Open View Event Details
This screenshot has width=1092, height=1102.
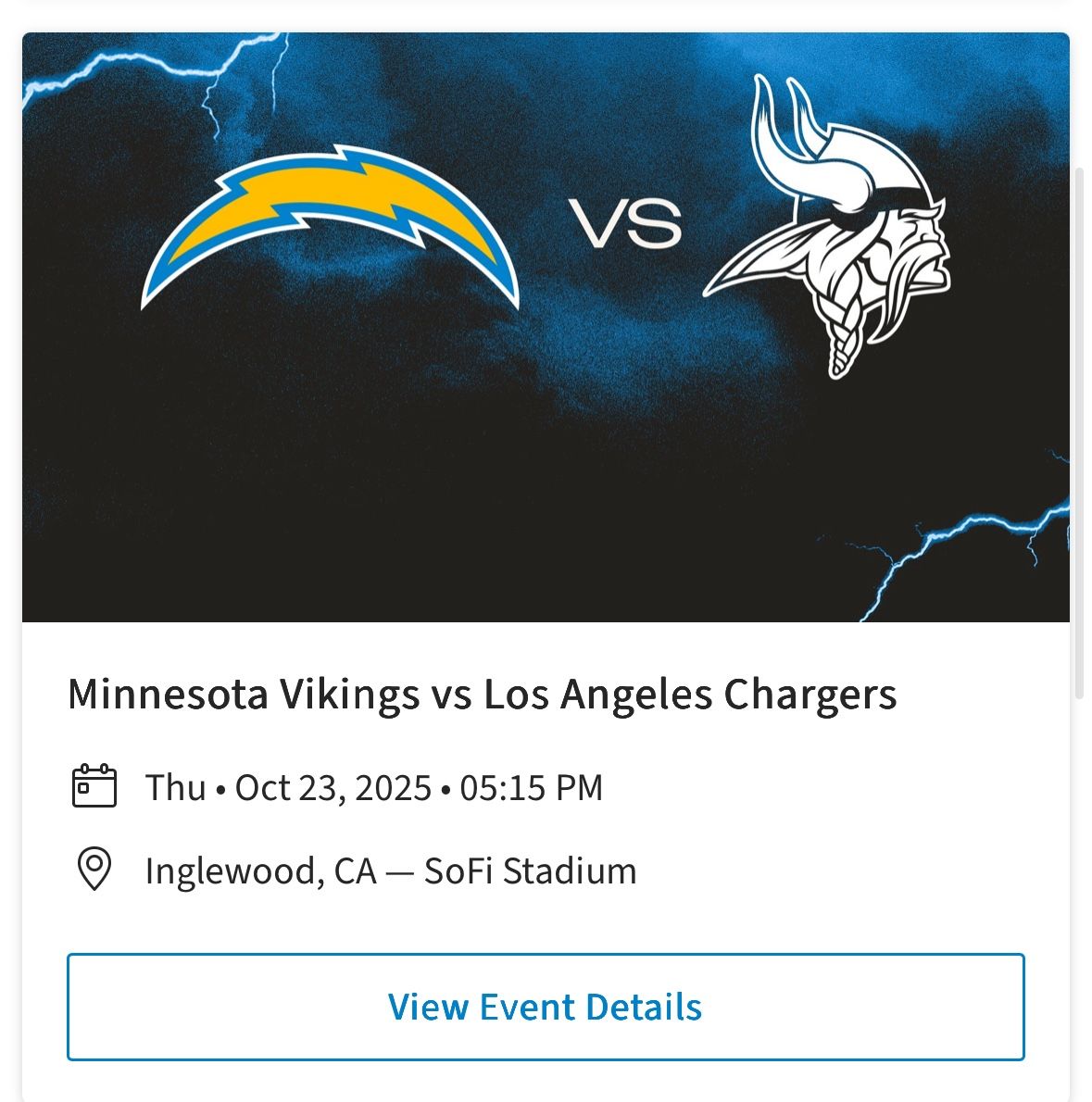(546, 1007)
